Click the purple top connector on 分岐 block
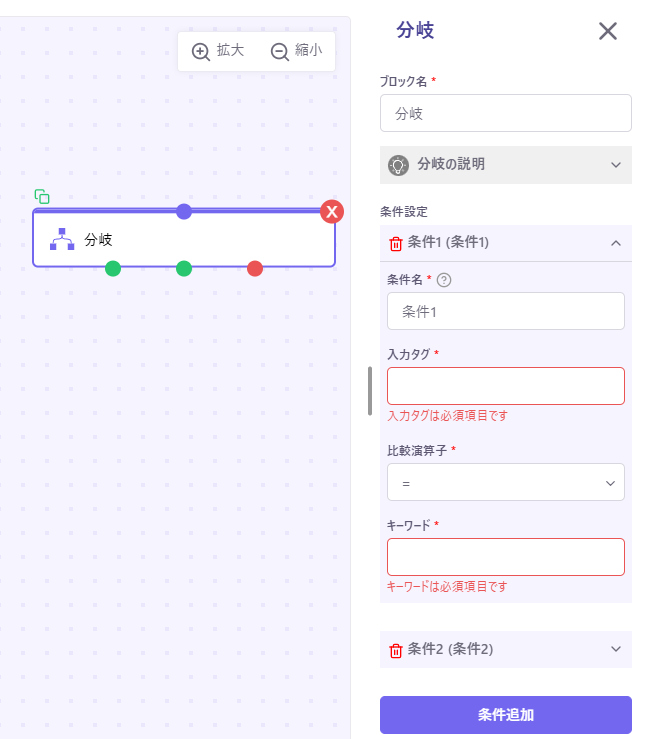This screenshot has width=667, height=739. pyautogui.click(x=184, y=211)
